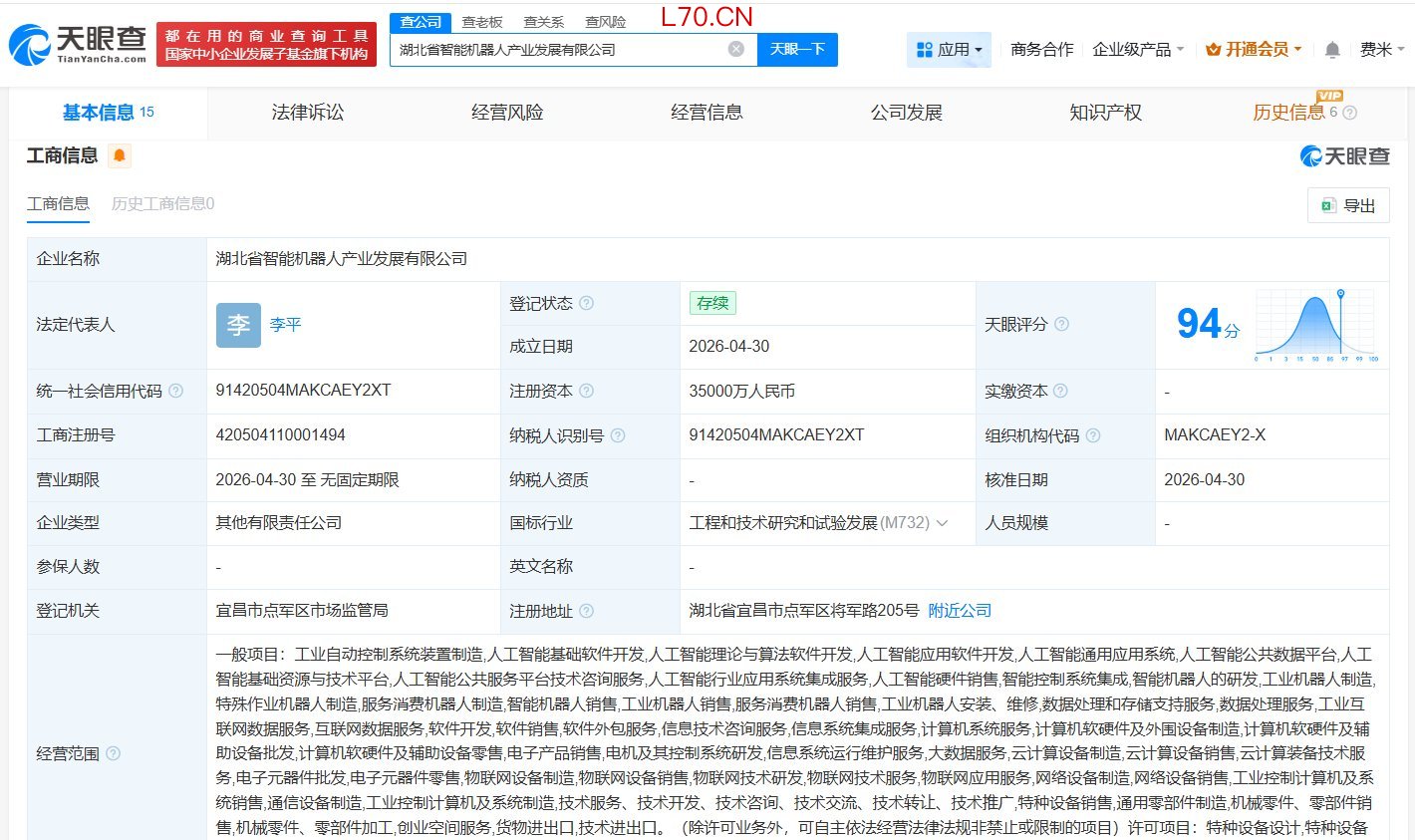Click the help icon beside 注册资本

[586, 391]
